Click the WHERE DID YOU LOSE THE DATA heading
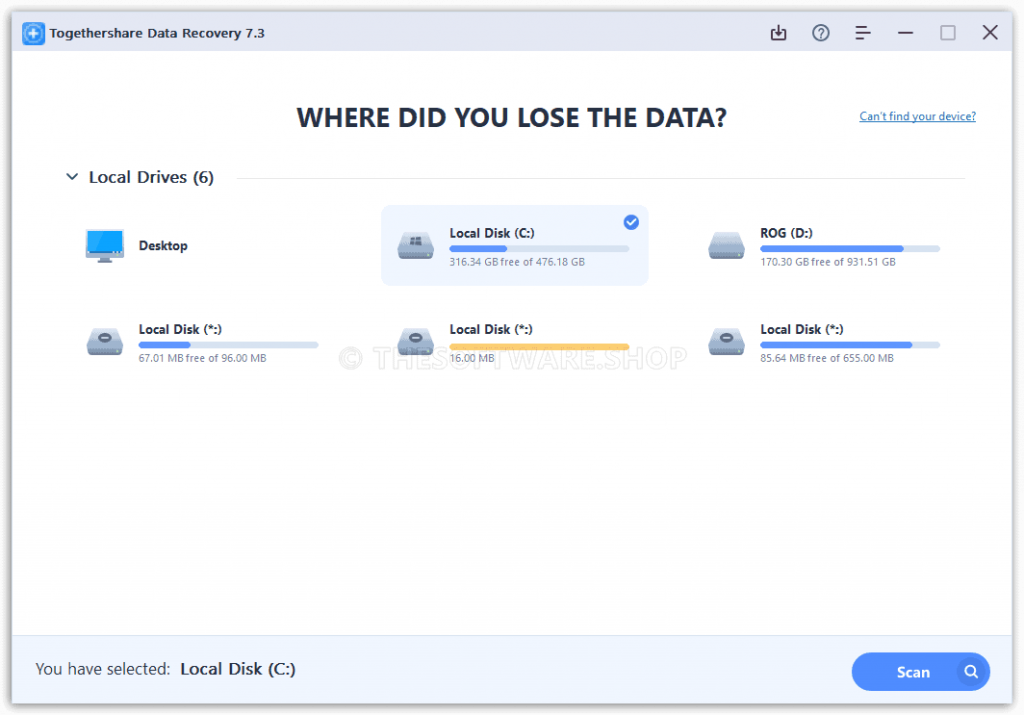Viewport: 1024px width, 715px height. 511,118
